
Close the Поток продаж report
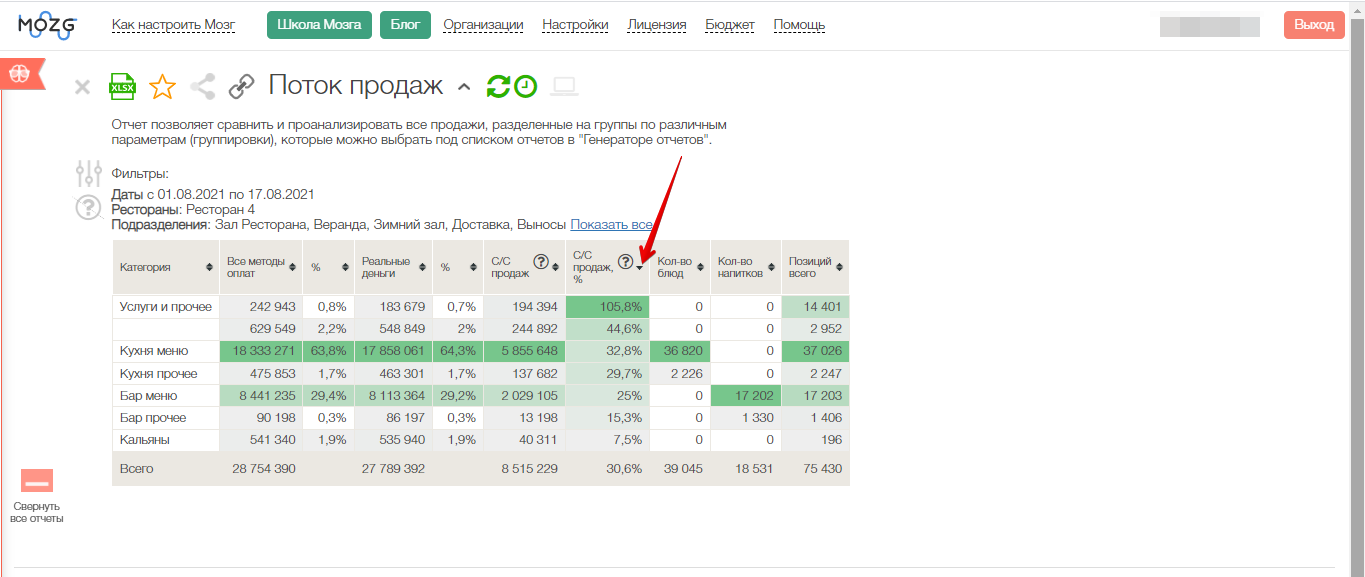coord(83,87)
